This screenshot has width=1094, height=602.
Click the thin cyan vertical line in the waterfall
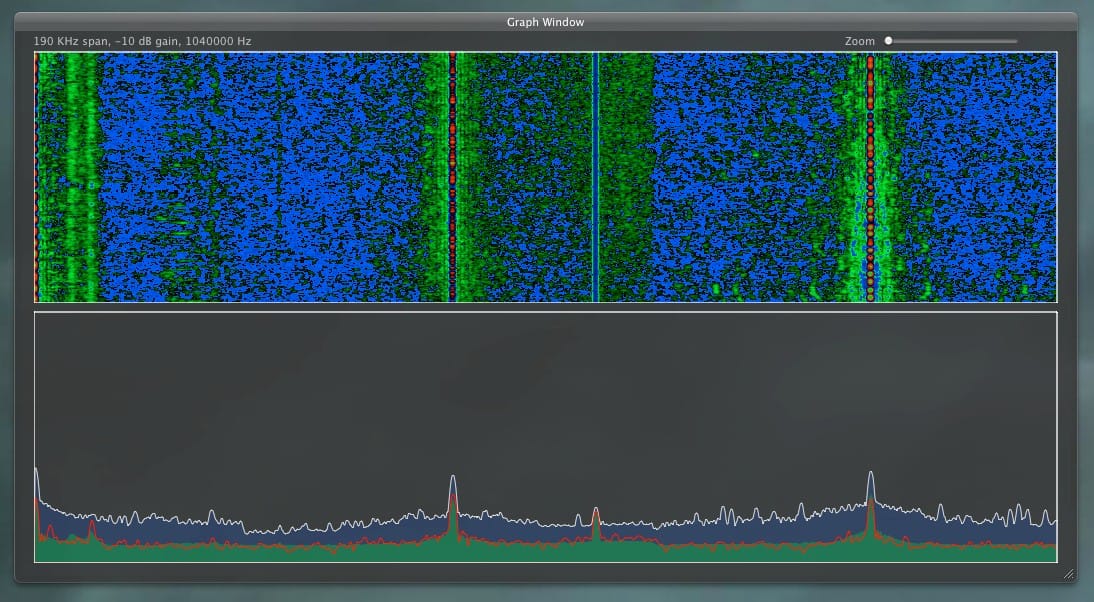[x=596, y=177]
